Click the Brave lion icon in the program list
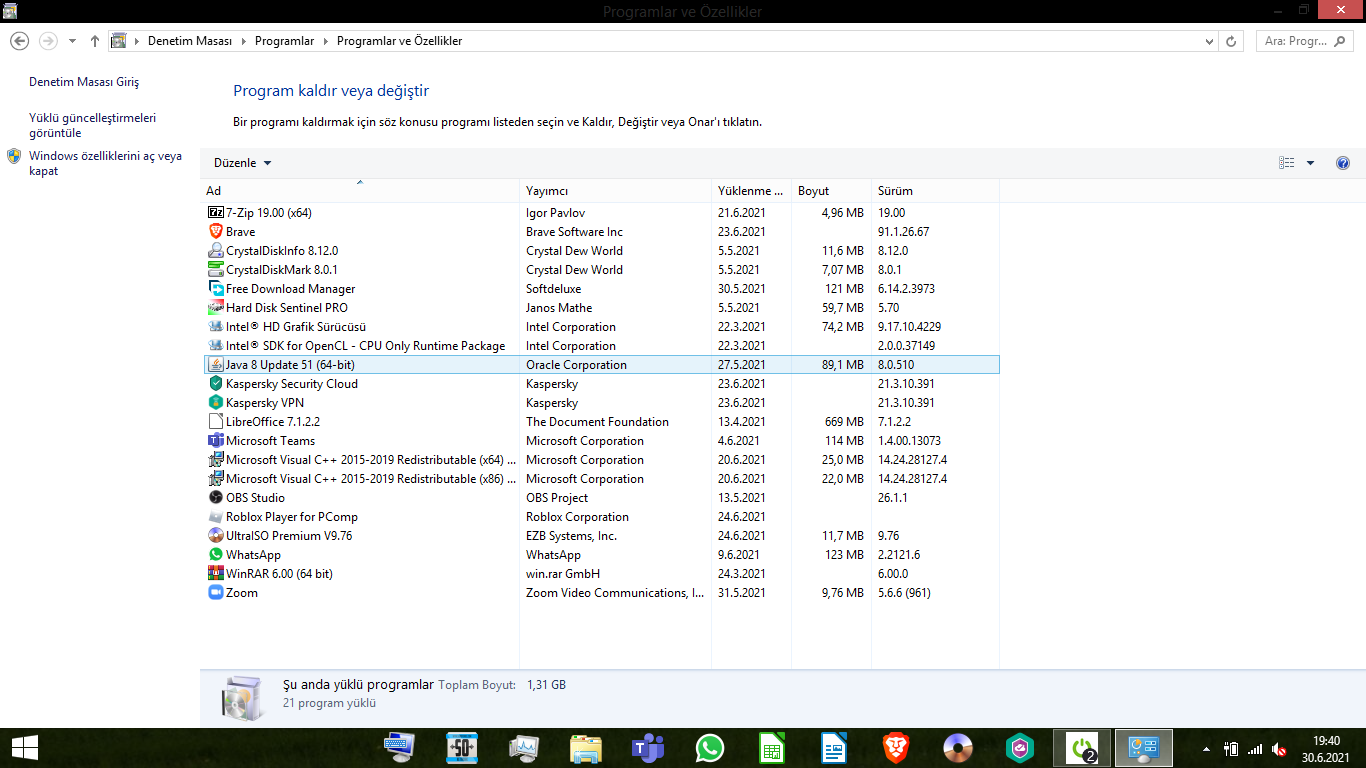This screenshot has width=1366, height=768. (216, 231)
